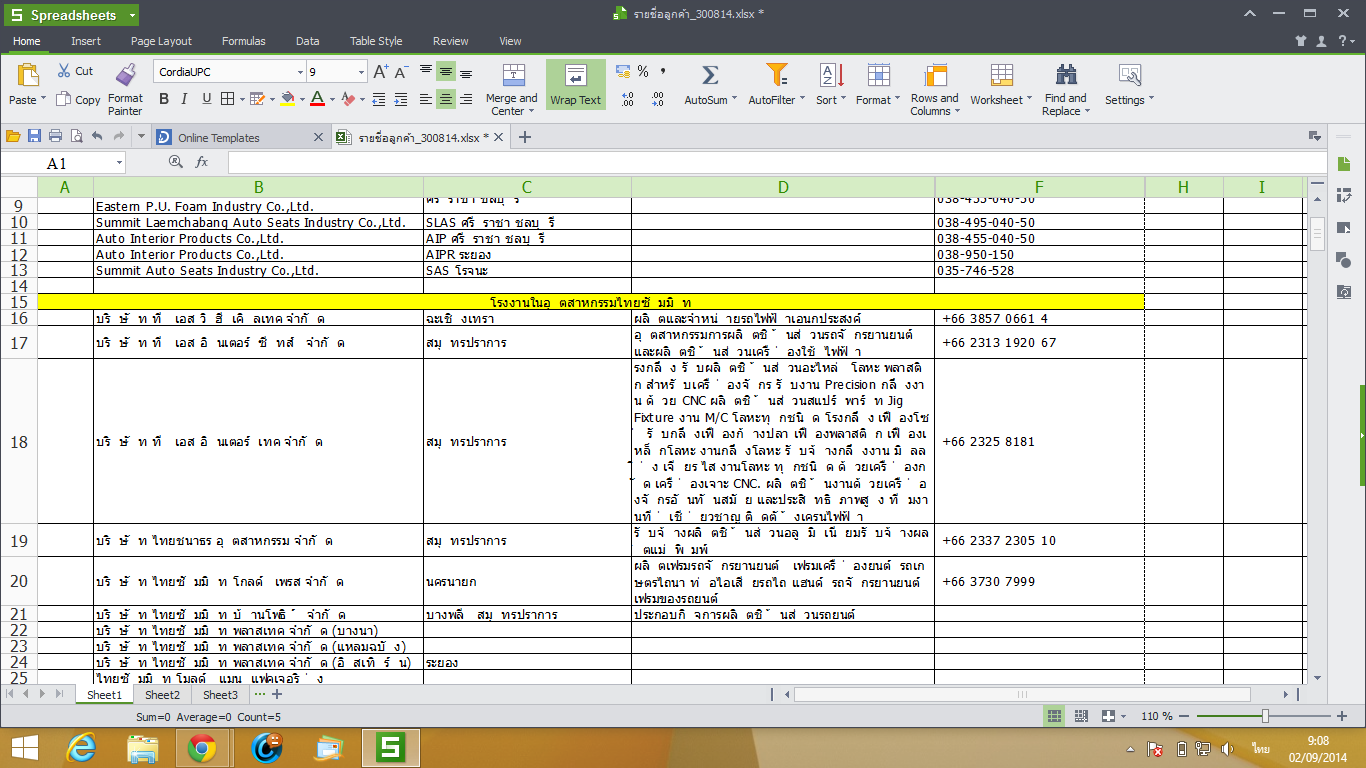The height and width of the screenshot is (768, 1366).
Task: Toggle Italic formatting
Action: tap(186, 98)
